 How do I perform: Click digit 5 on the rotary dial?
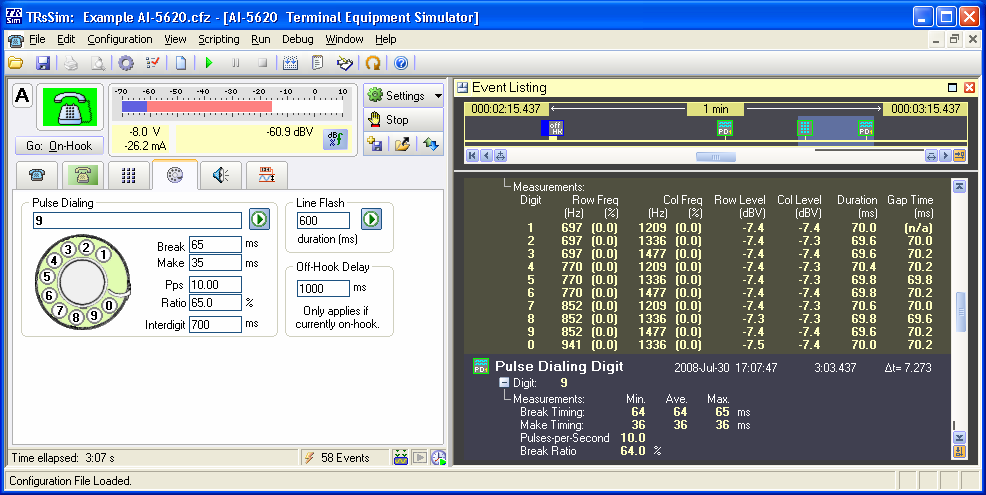[x=47, y=277]
